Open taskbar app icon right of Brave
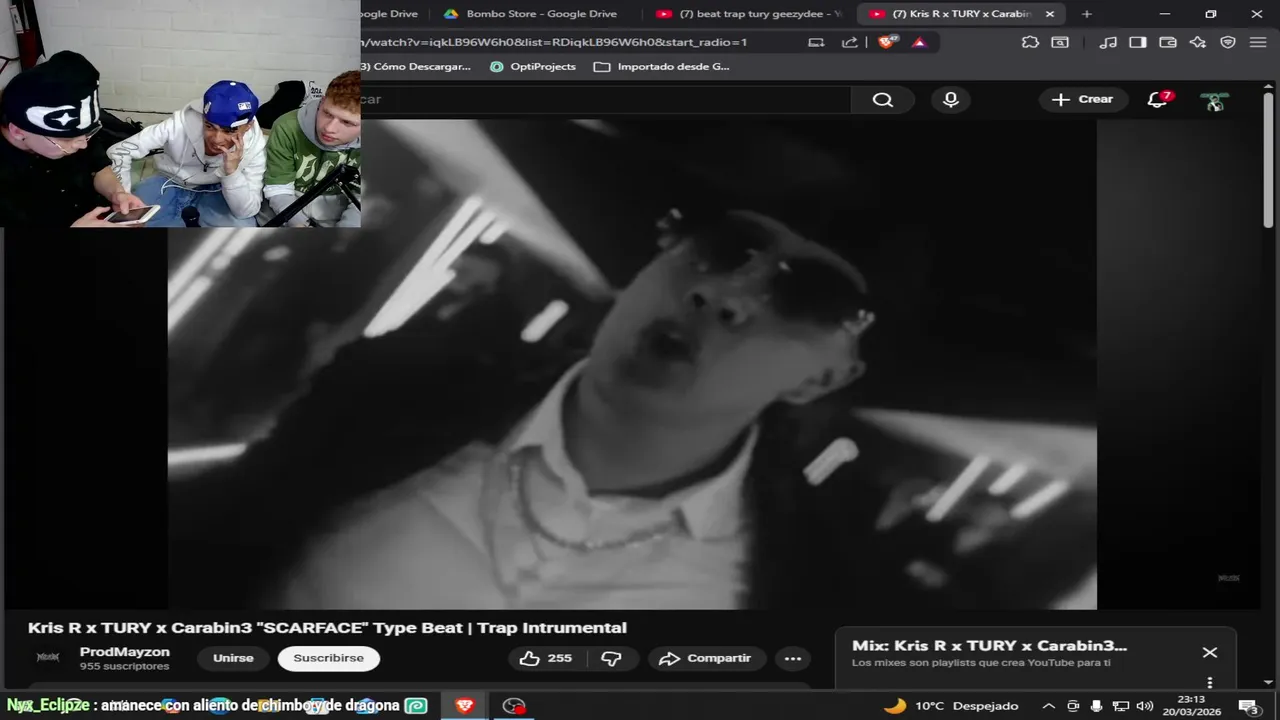1280x720 pixels. (x=514, y=706)
